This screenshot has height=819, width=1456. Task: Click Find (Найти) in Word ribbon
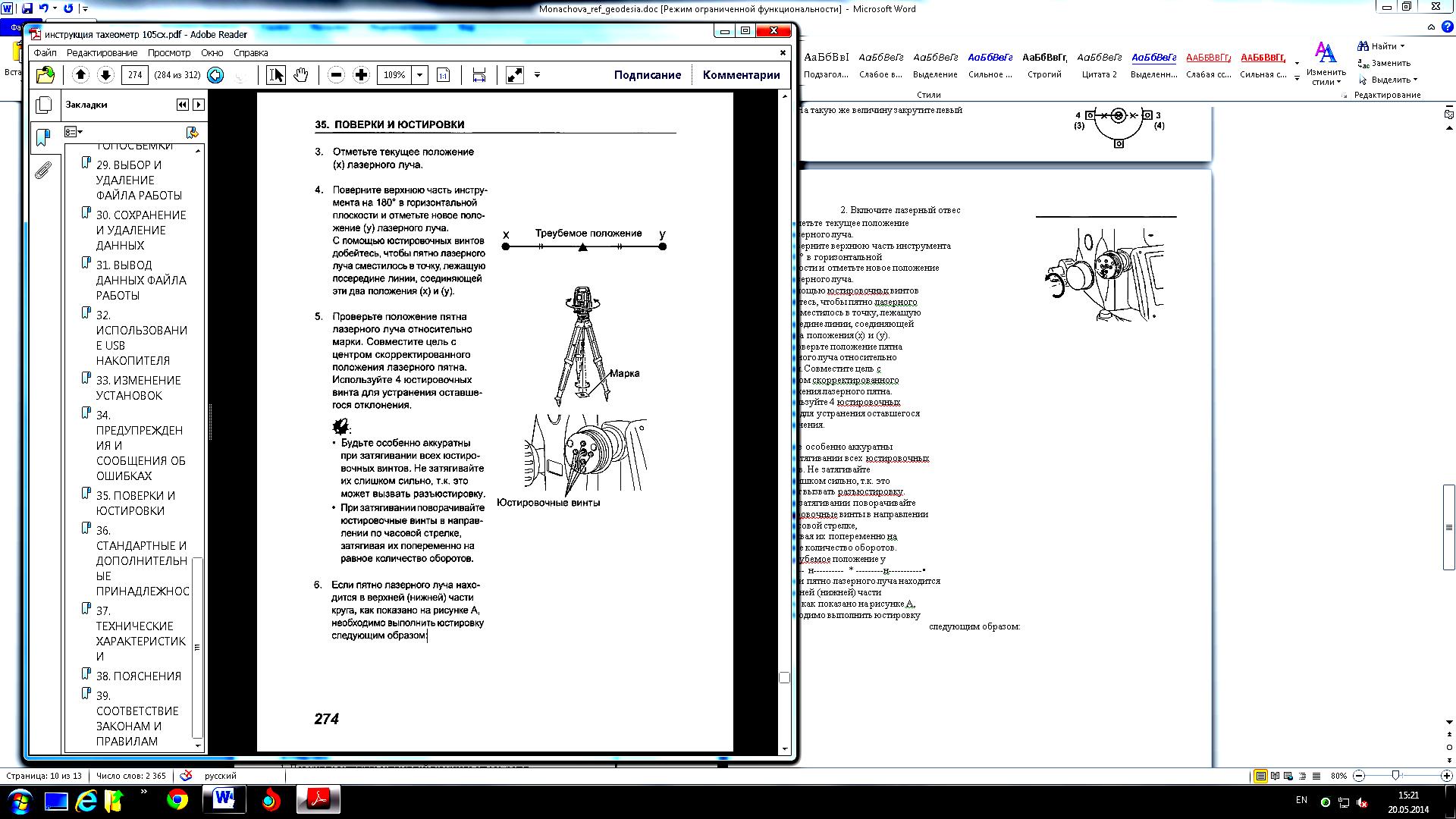pyautogui.click(x=1377, y=46)
